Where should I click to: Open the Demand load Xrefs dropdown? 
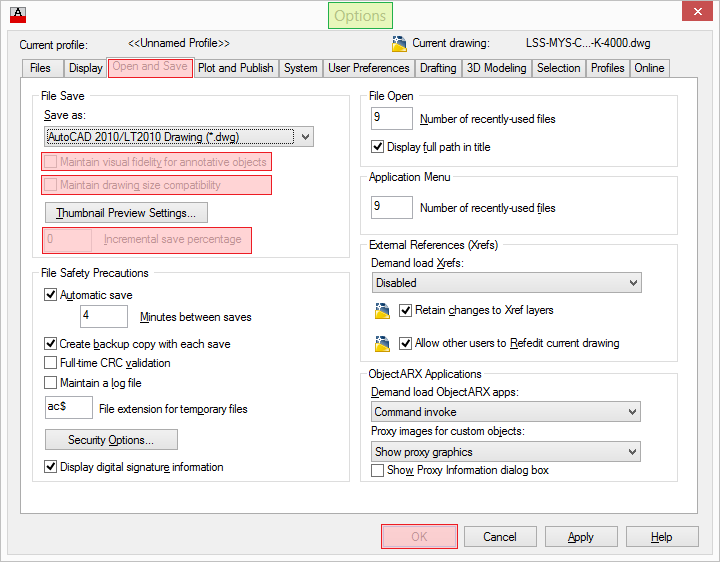506,283
